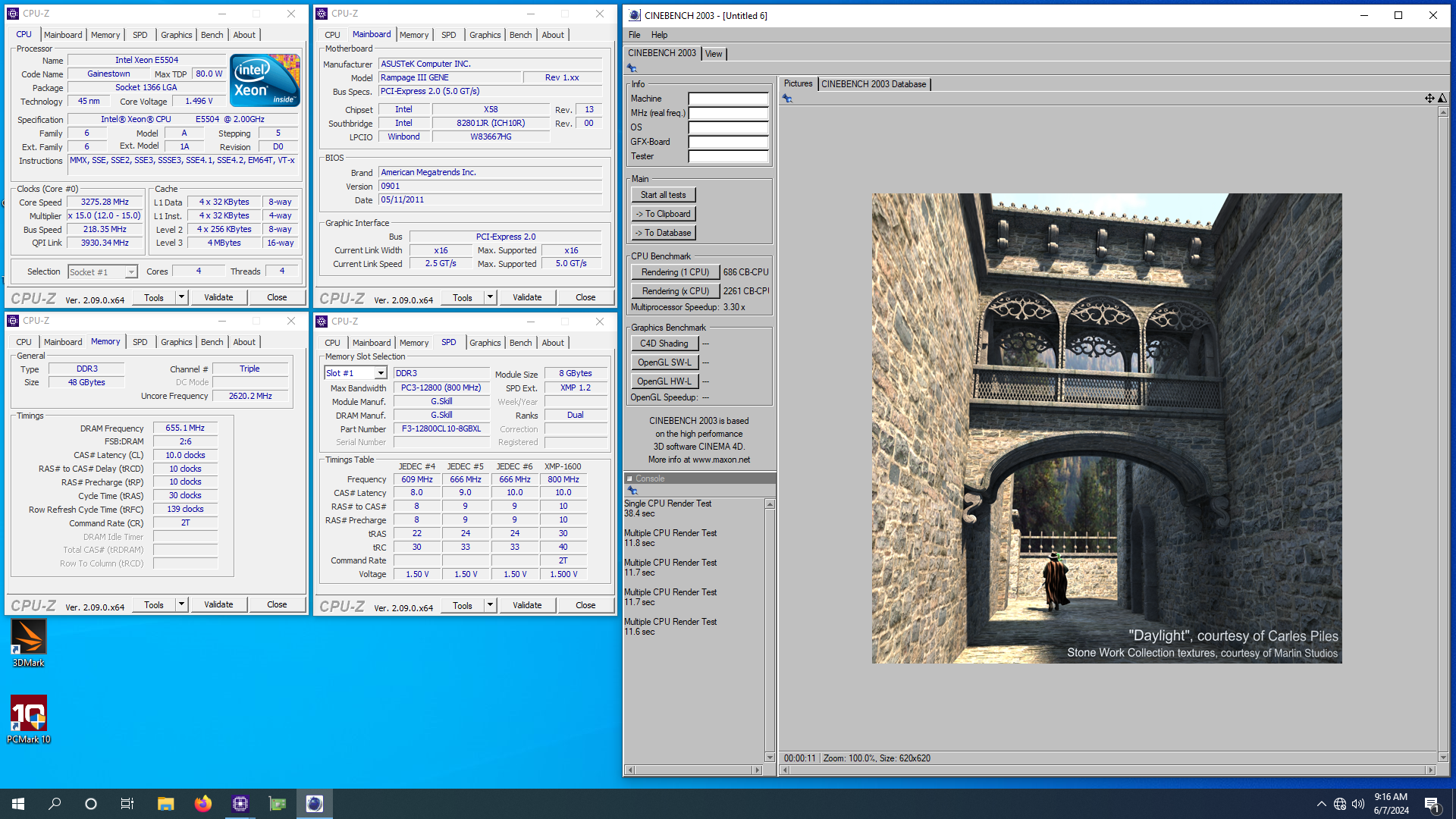Select the Pictures tab in CINEBENCH
This screenshot has height=819, width=1456.
[798, 83]
